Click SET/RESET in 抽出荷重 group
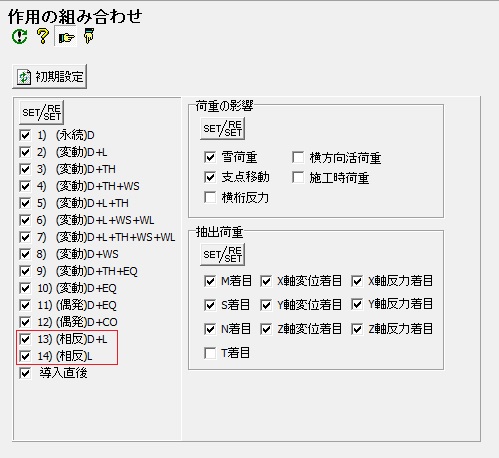499x458 pixels. coord(222,254)
